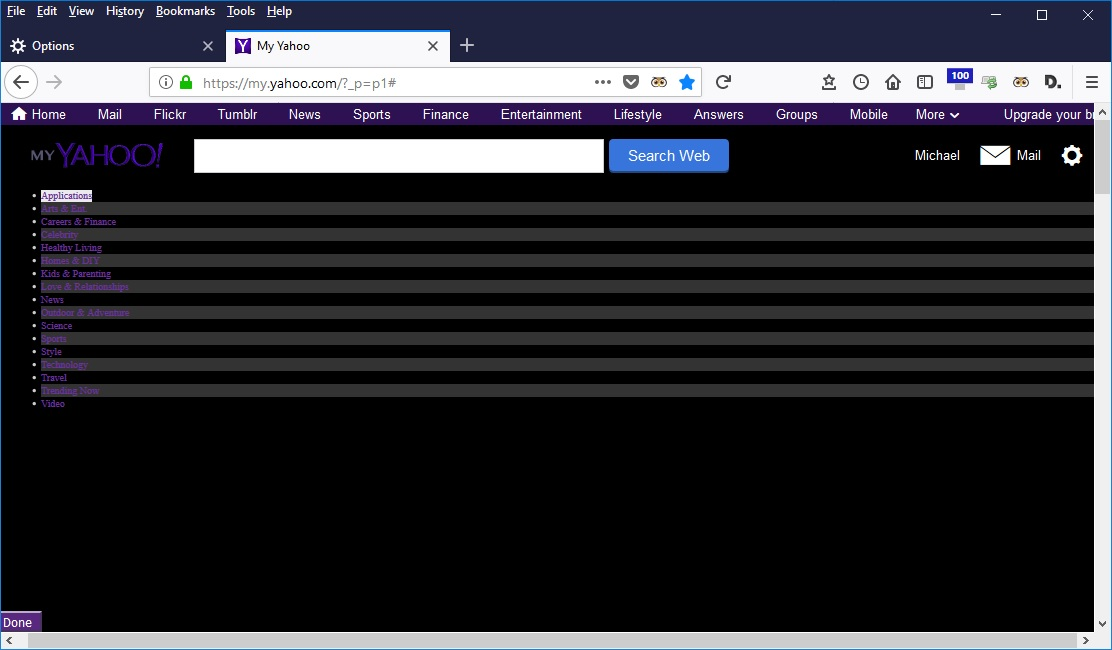
Task: Open Kids & Parenting category
Action: (x=76, y=274)
